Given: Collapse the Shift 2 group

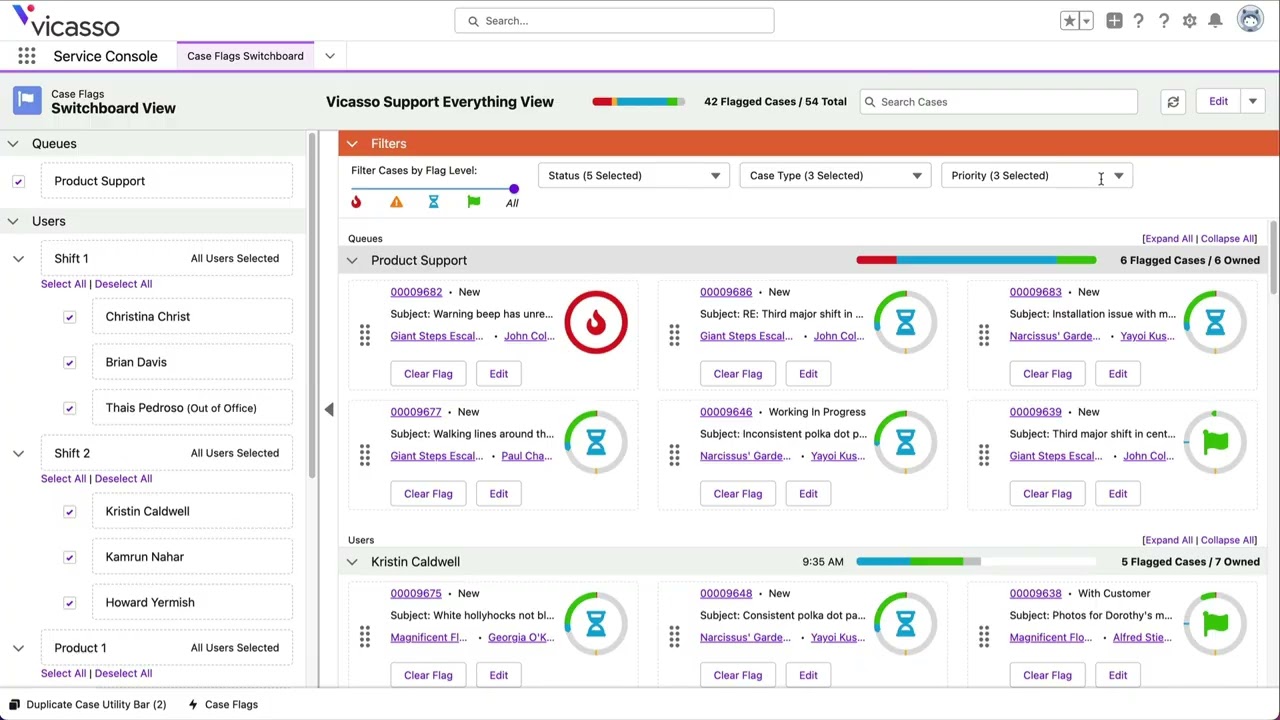Looking at the screenshot, I should tap(18, 454).
